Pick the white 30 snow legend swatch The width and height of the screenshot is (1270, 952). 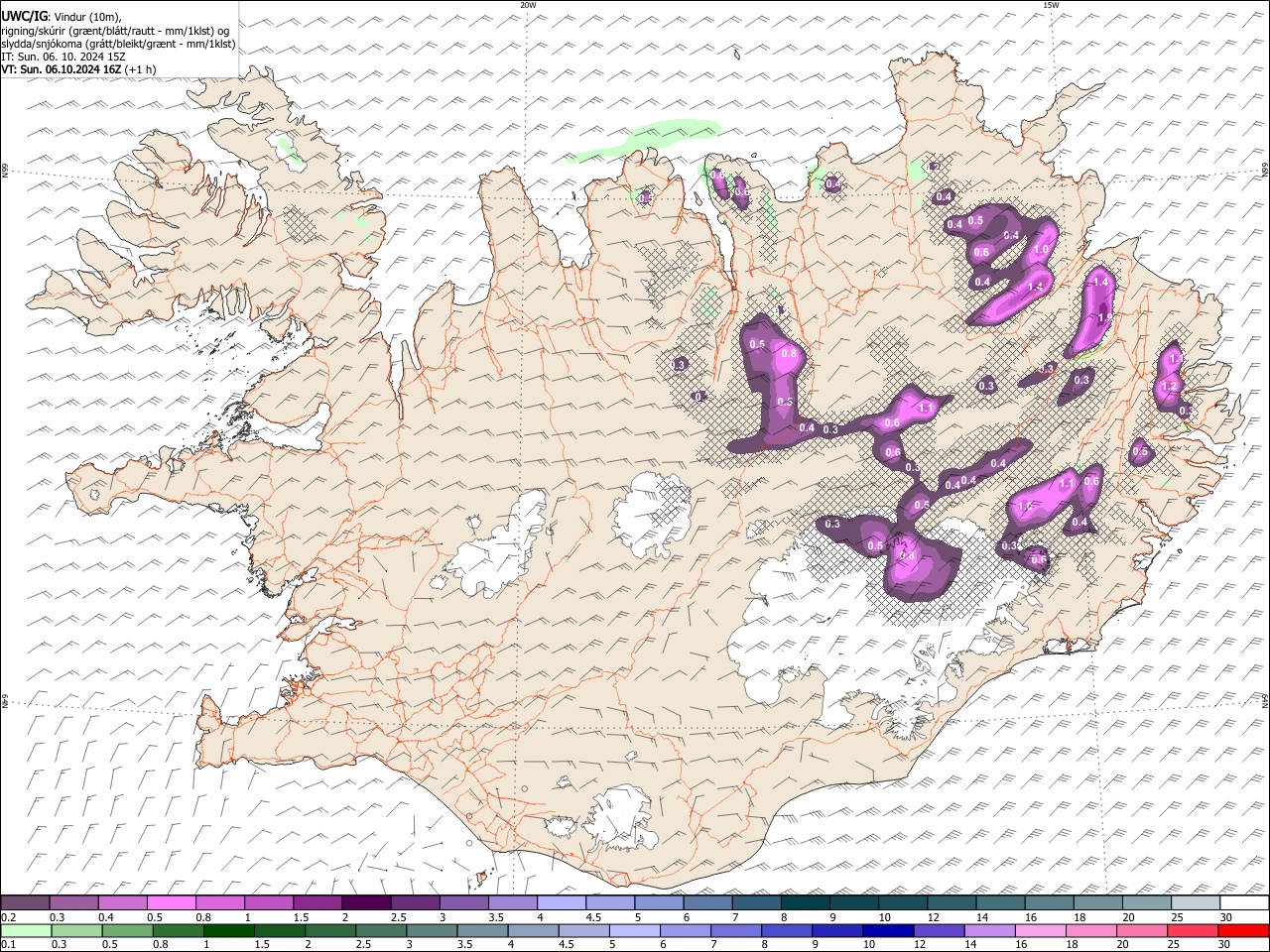1244,903
